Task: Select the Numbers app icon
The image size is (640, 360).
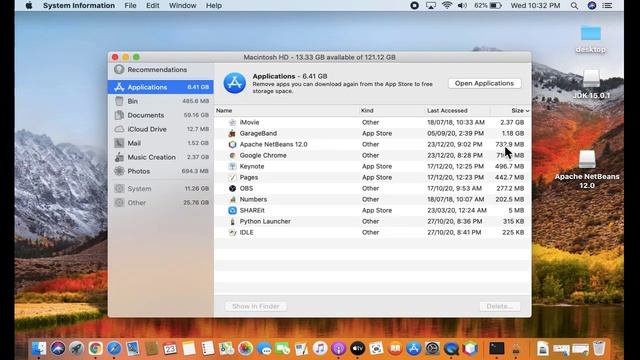Action: coord(232,200)
